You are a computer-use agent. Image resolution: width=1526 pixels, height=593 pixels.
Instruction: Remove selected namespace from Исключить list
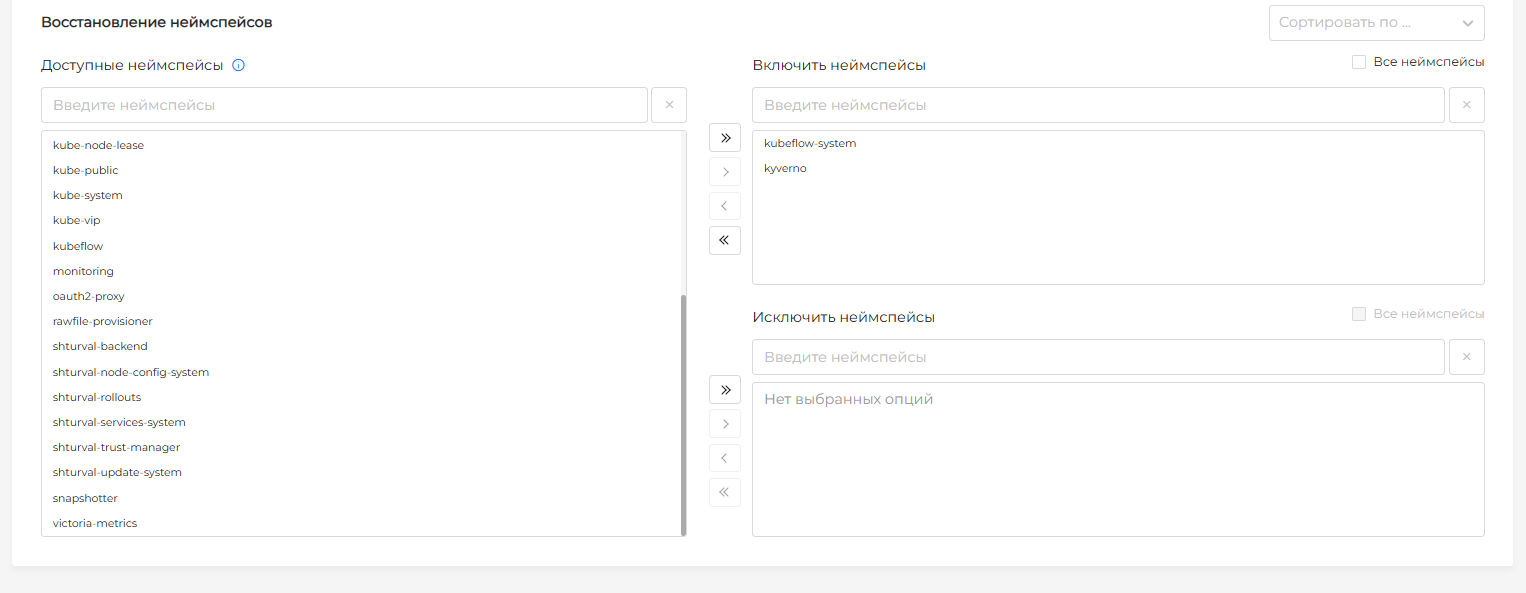coord(725,458)
